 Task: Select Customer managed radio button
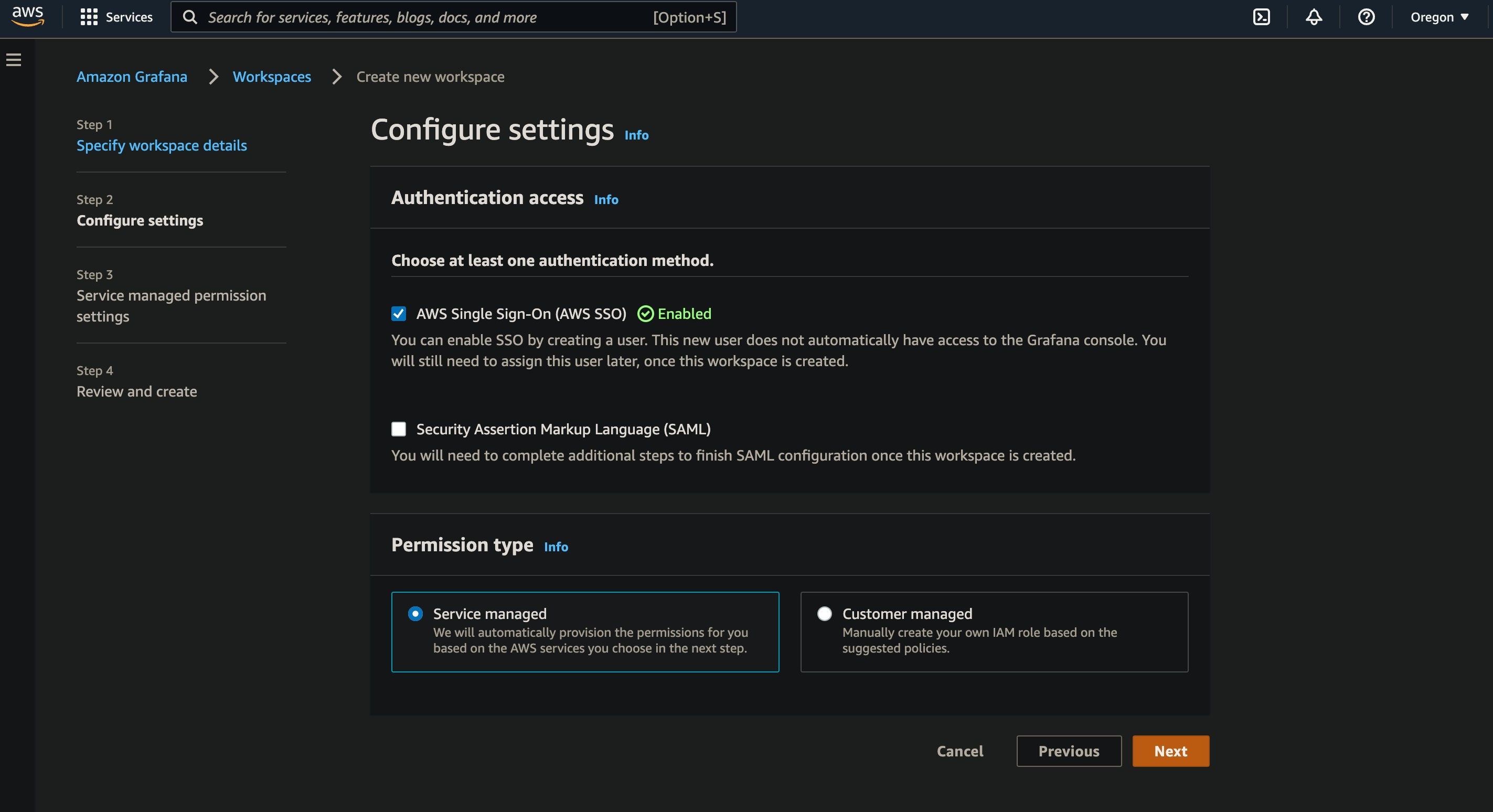(824, 613)
